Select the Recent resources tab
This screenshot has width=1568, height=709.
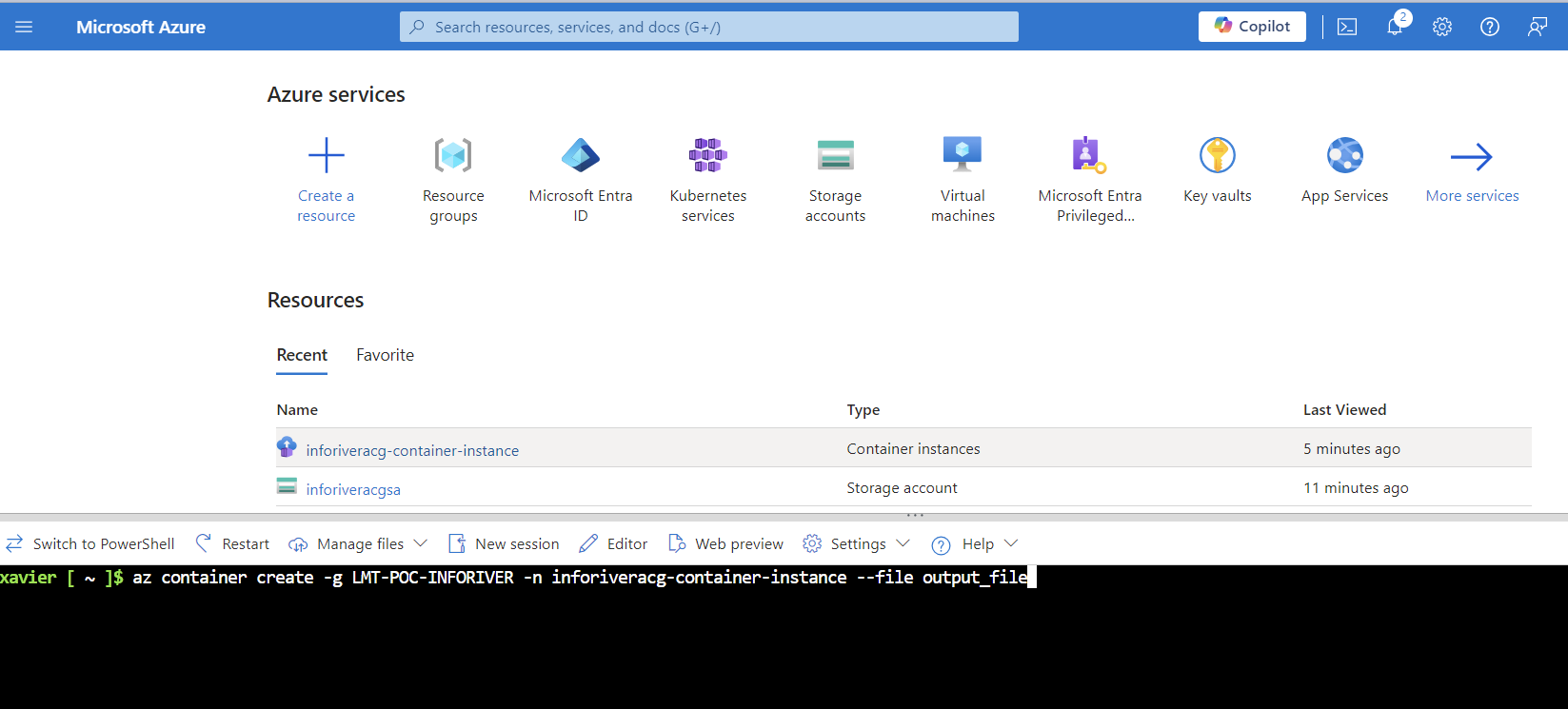(x=302, y=355)
